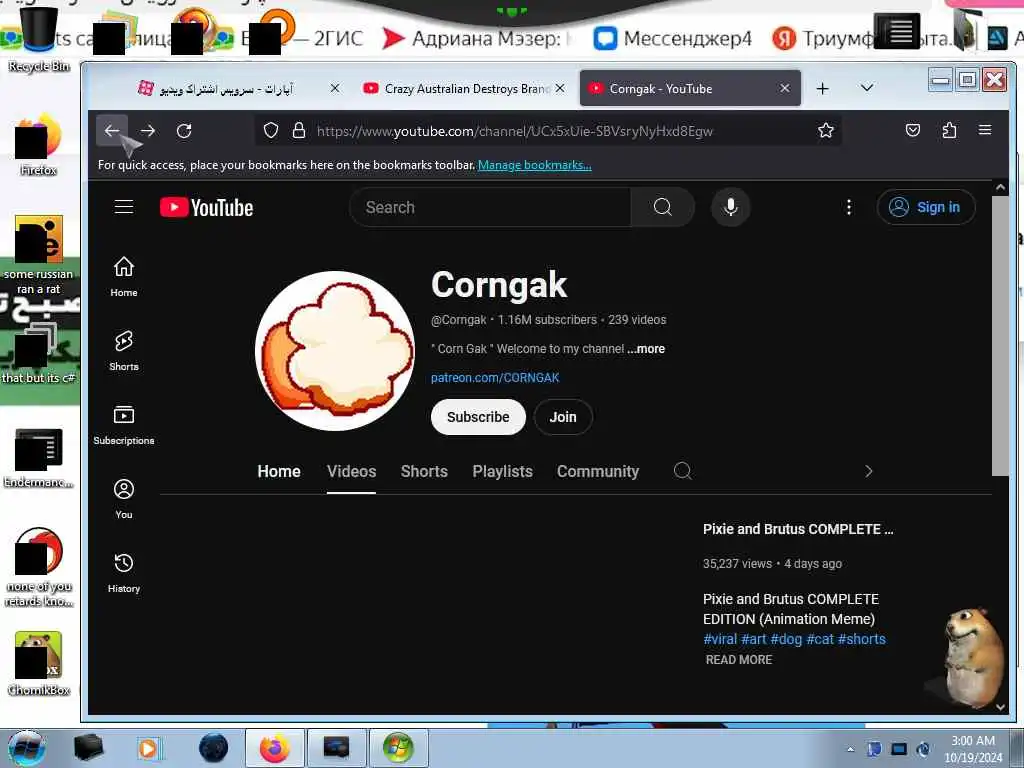Select the GhomikBox desktop icon
Screen dimensions: 1024x768
[39, 663]
